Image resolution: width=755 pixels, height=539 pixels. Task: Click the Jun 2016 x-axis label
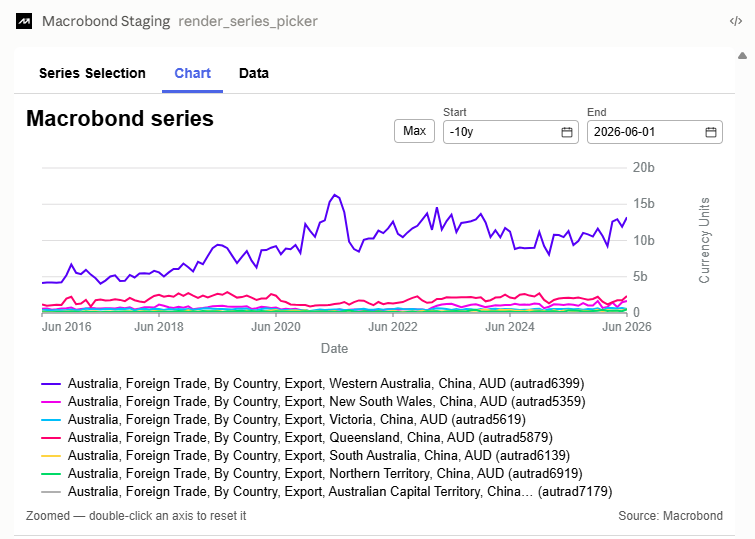66,327
